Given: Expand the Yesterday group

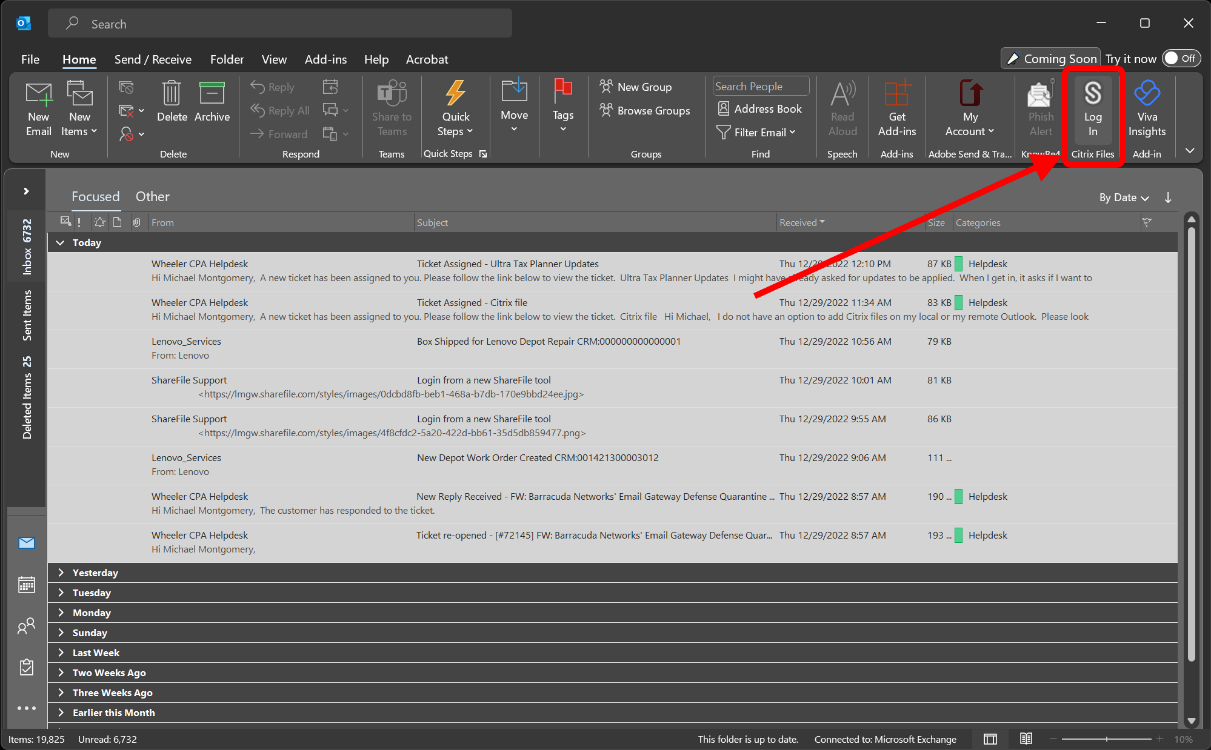Looking at the screenshot, I should (61, 573).
